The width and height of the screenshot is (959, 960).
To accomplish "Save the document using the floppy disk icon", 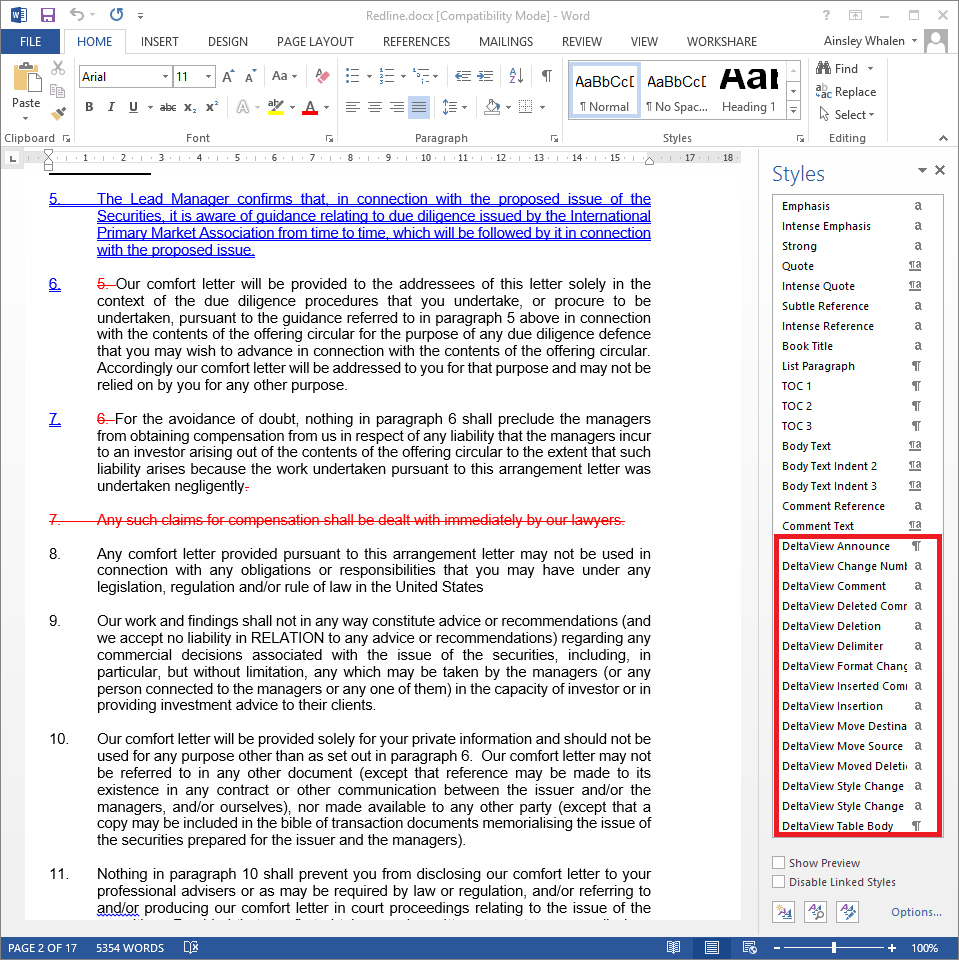I will click(x=47, y=15).
